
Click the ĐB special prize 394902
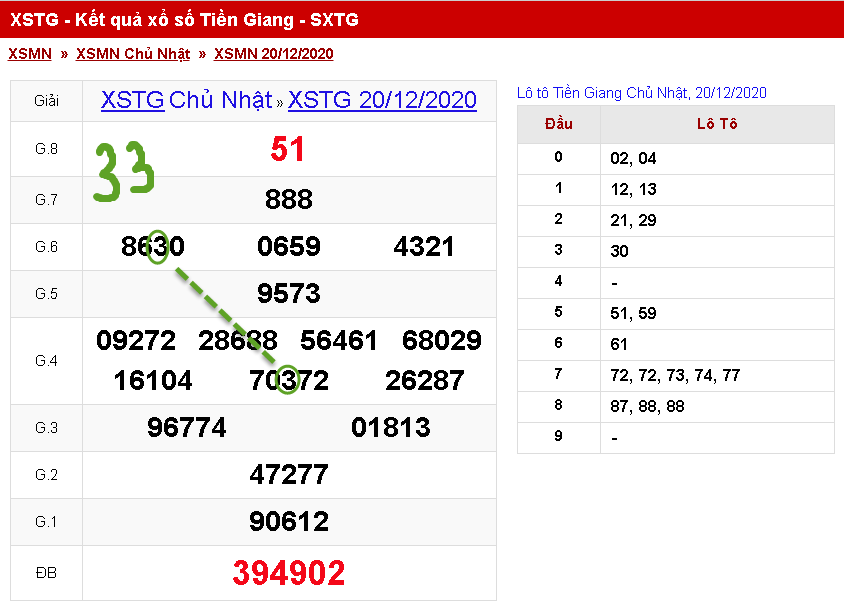[289, 573]
